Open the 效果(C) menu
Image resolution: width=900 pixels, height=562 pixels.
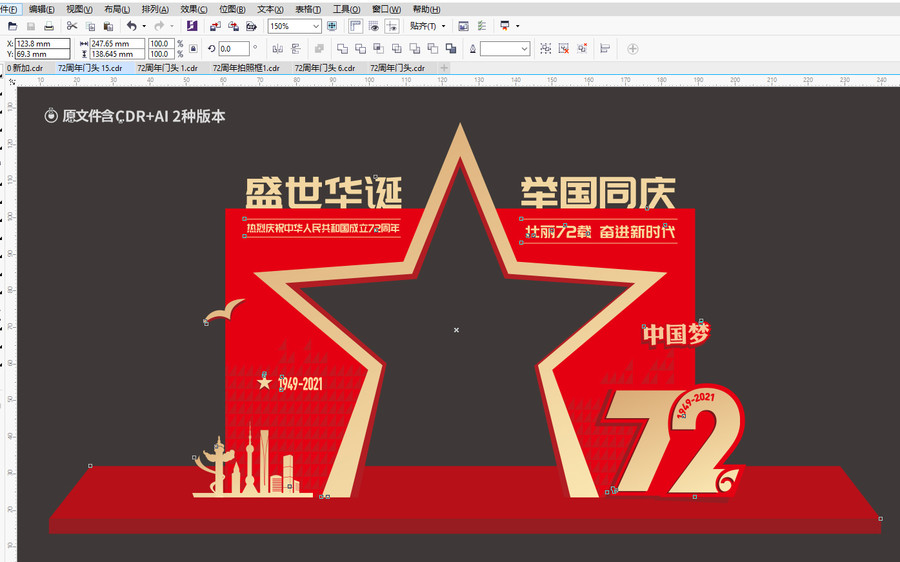click(x=194, y=9)
